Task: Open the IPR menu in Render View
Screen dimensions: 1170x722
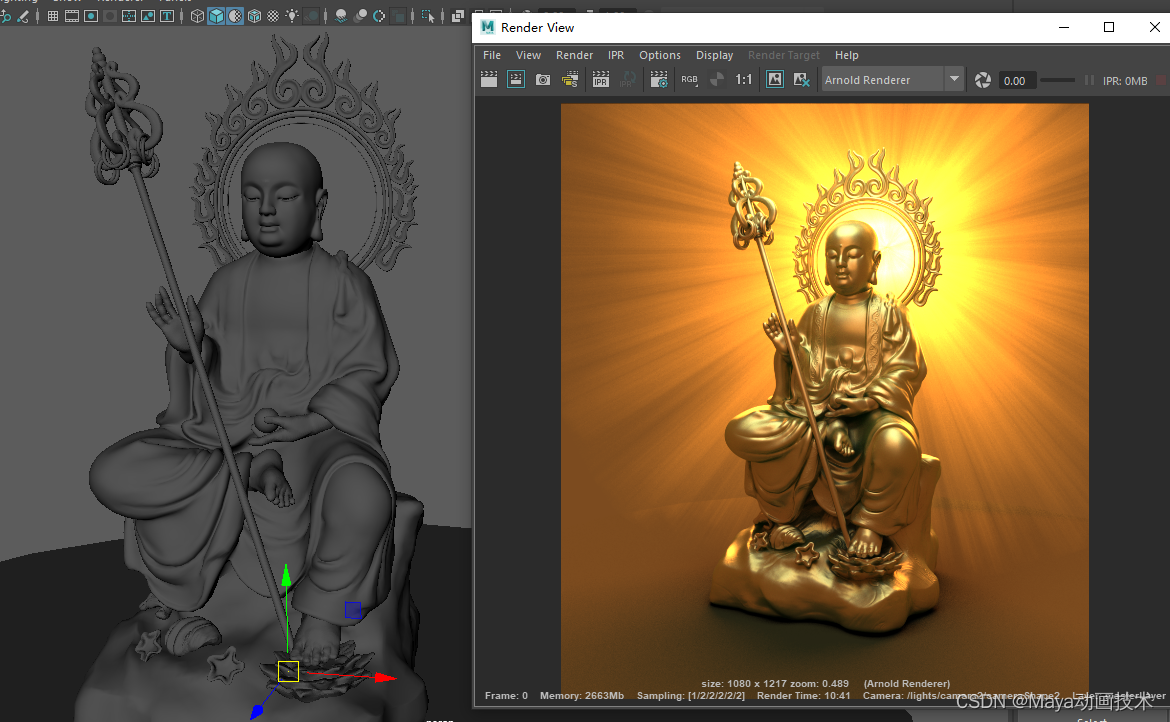Action: (616, 55)
